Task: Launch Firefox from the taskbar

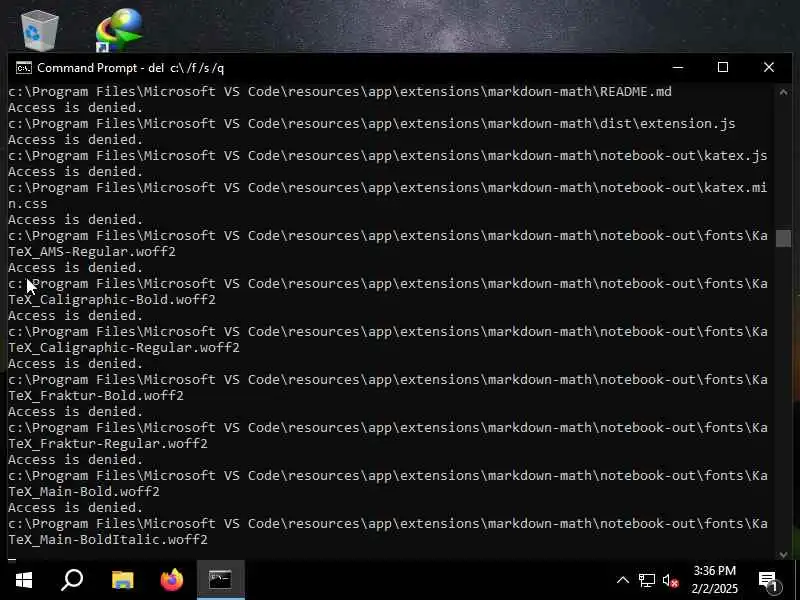Action: (171, 580)
